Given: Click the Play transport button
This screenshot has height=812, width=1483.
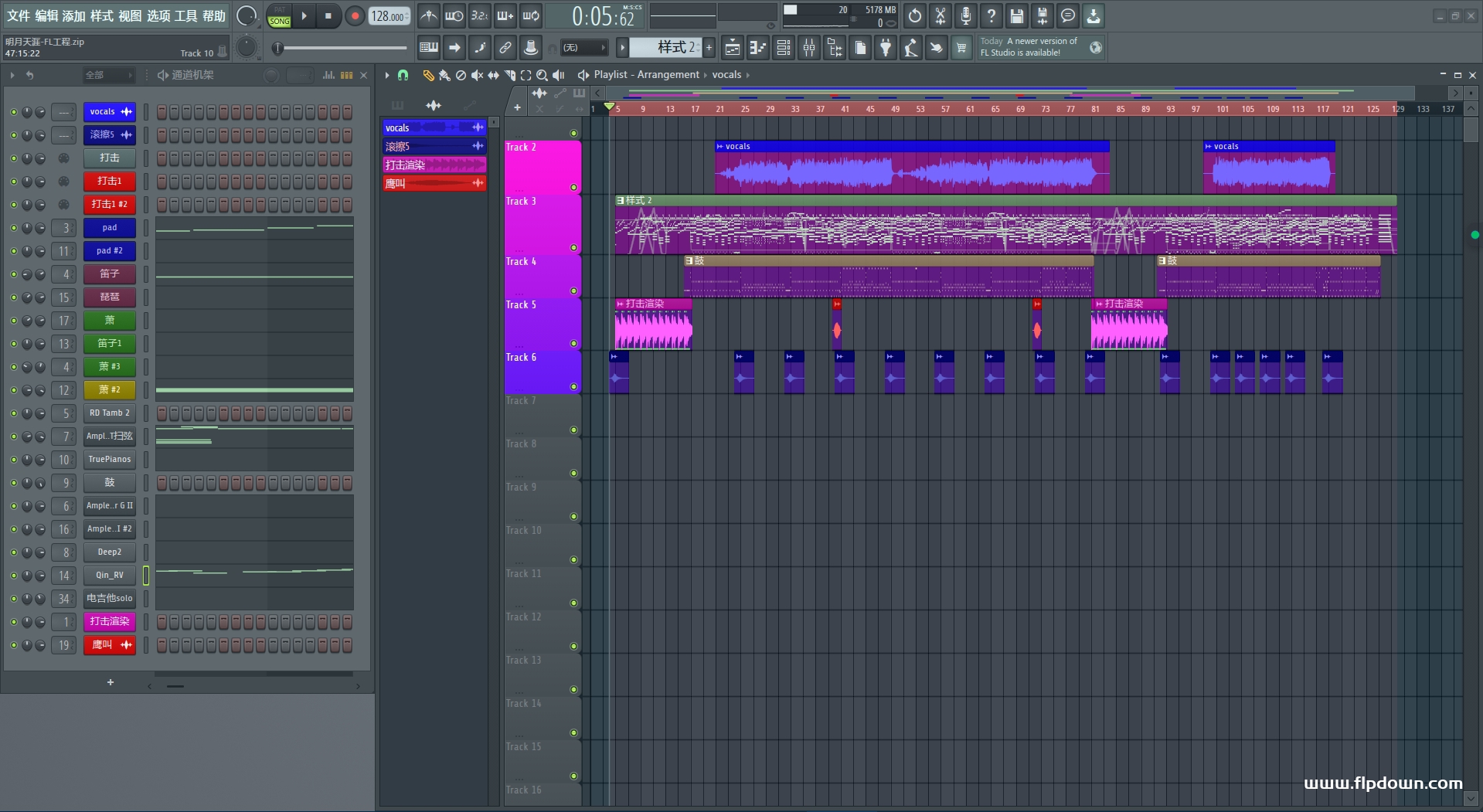Looking at the screenshot, I should pos(304,15).
